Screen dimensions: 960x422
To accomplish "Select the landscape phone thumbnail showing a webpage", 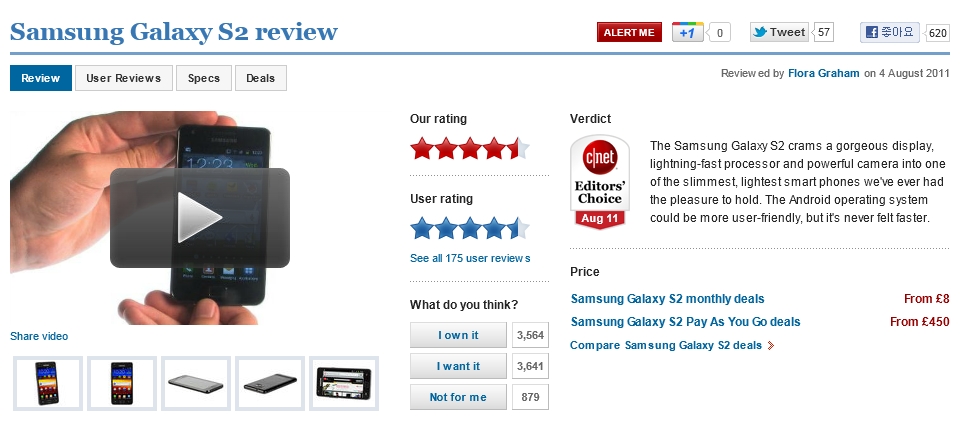I will (x=344, y=383).
